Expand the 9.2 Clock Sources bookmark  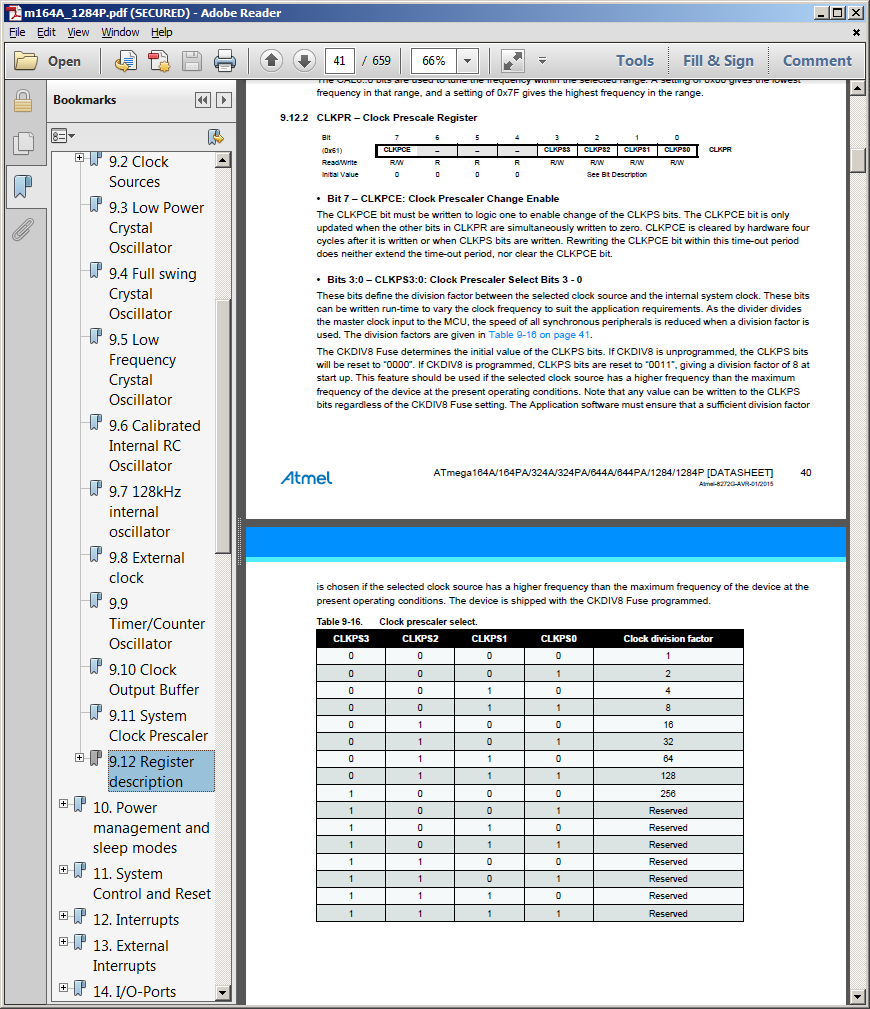(79, 158)
